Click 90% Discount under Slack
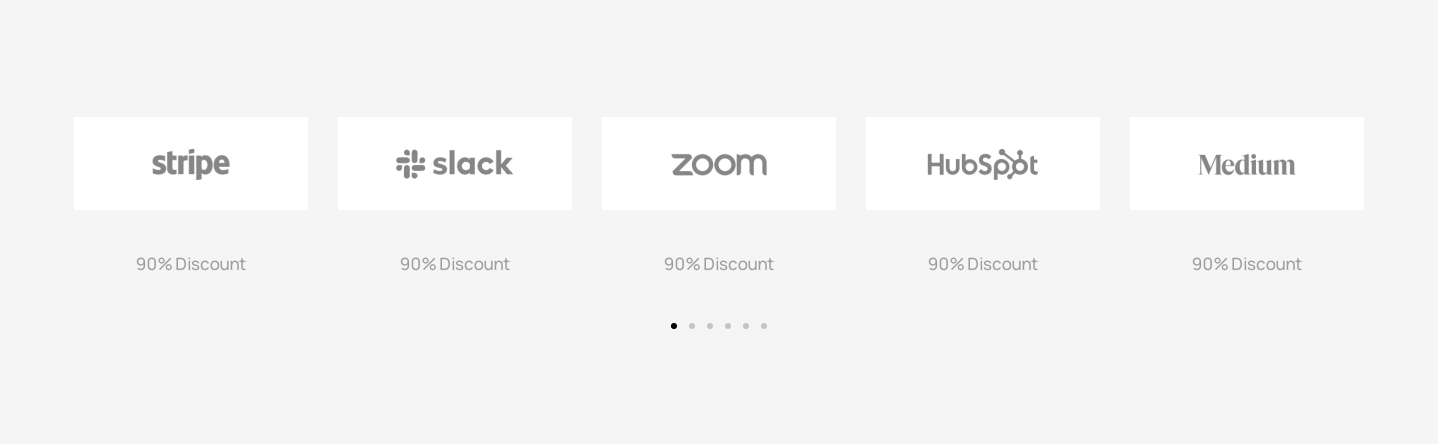Viewport: 1438px width, 444px height. (x=455, y=264)
